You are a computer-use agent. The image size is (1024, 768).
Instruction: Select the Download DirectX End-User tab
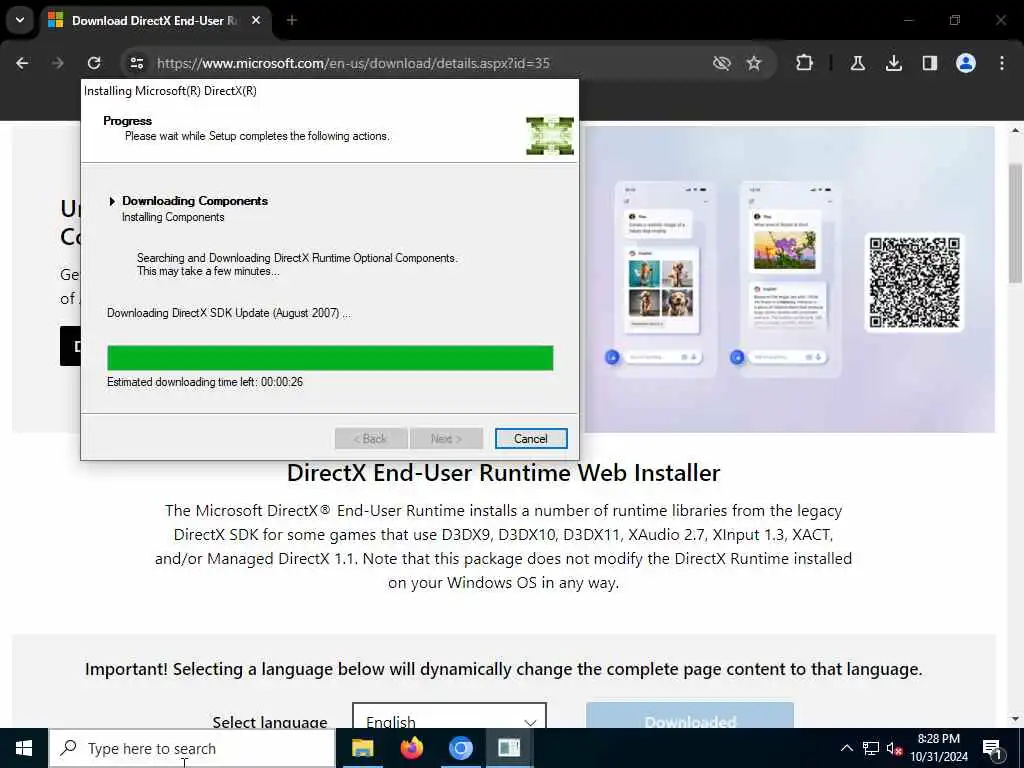pos(155,21)
